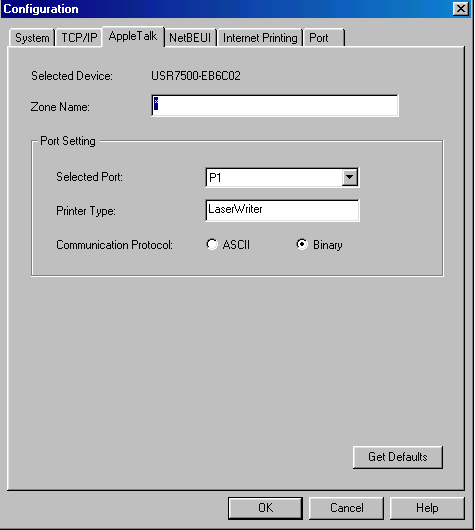The width and height of the screenshot is (475, 530).
Task: Click the Get Defaults button
Action: point(398,457)
